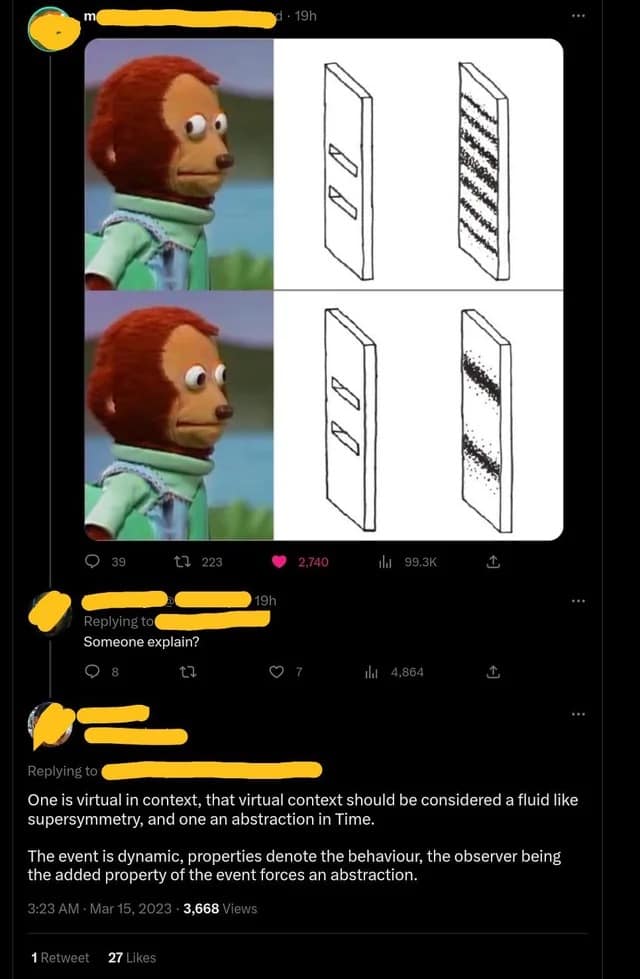View analytics showing 99.3K views
The height and width of the screenshot is (979, 640).
(x=407, y=562)
